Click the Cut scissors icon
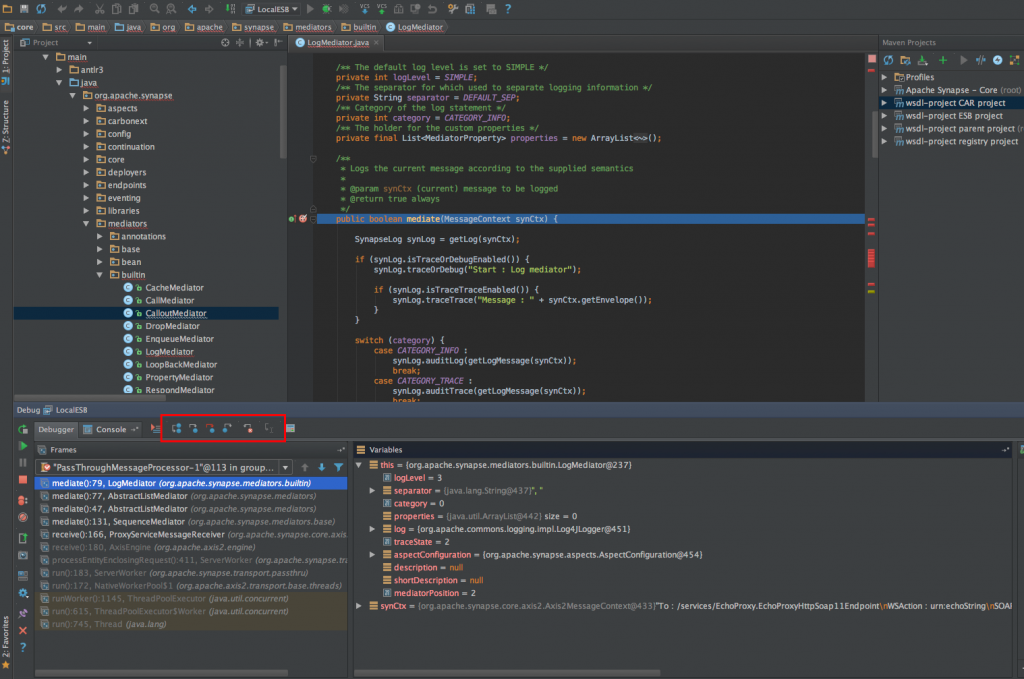Screen dimensions: 1024x679 (99, 9)
